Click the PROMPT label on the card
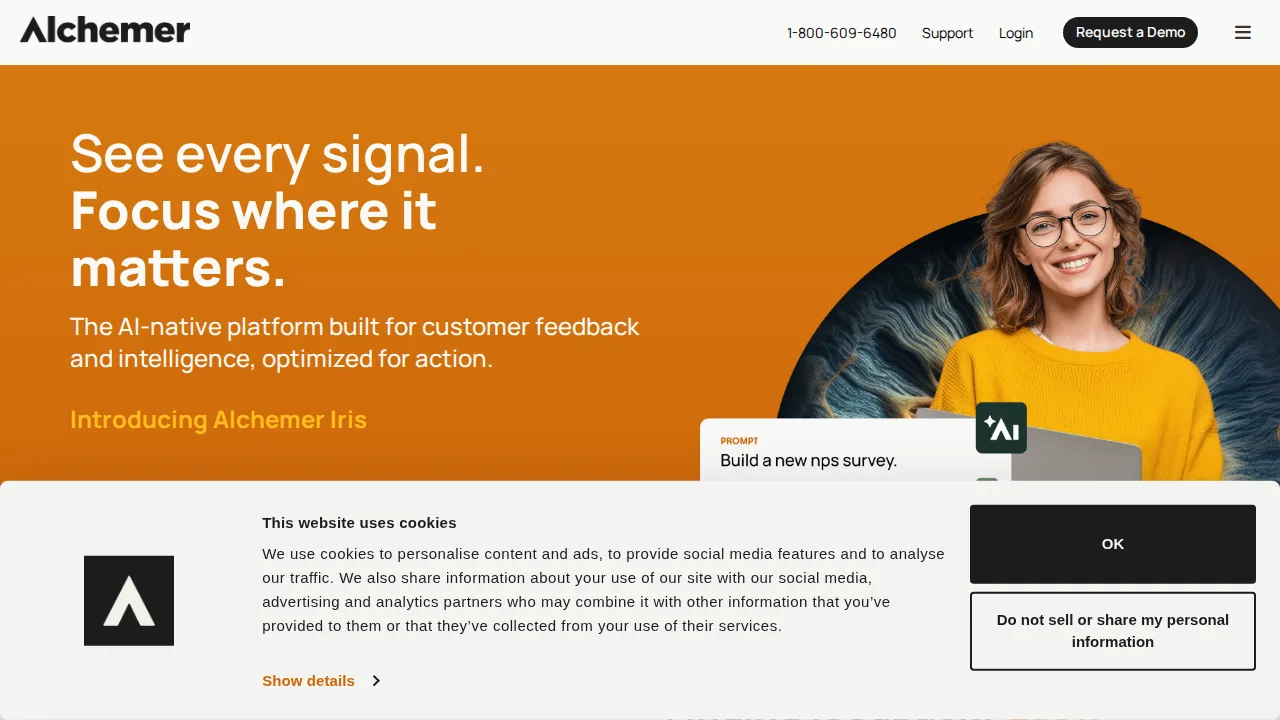1280x720 pixels. pos(739,441)
